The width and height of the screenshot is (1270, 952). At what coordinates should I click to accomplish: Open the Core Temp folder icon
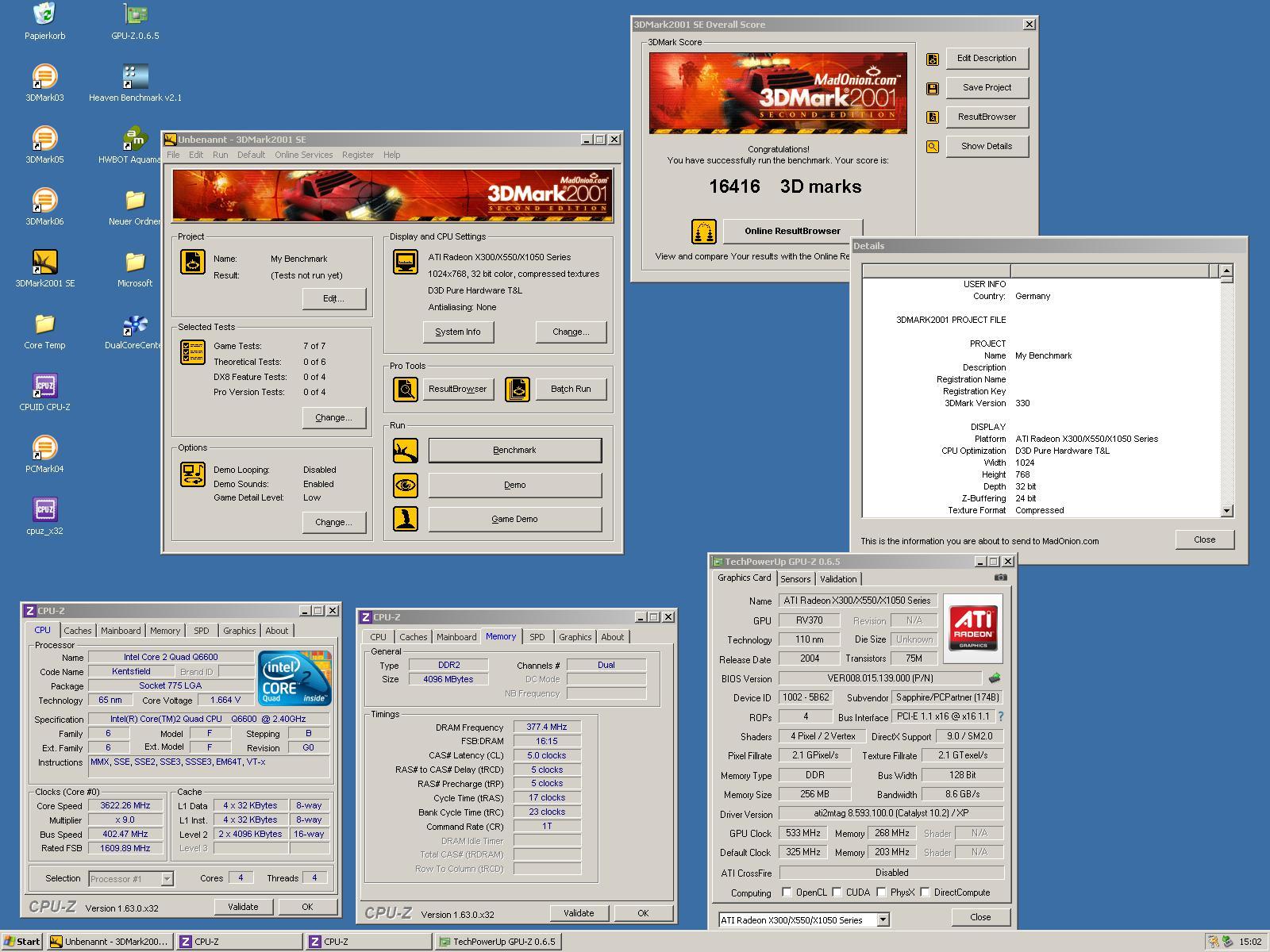pos(45,323)
